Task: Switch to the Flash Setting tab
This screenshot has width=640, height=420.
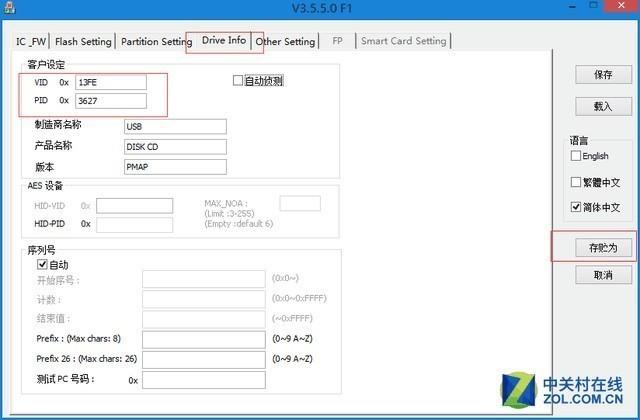Action: point(83,42)
